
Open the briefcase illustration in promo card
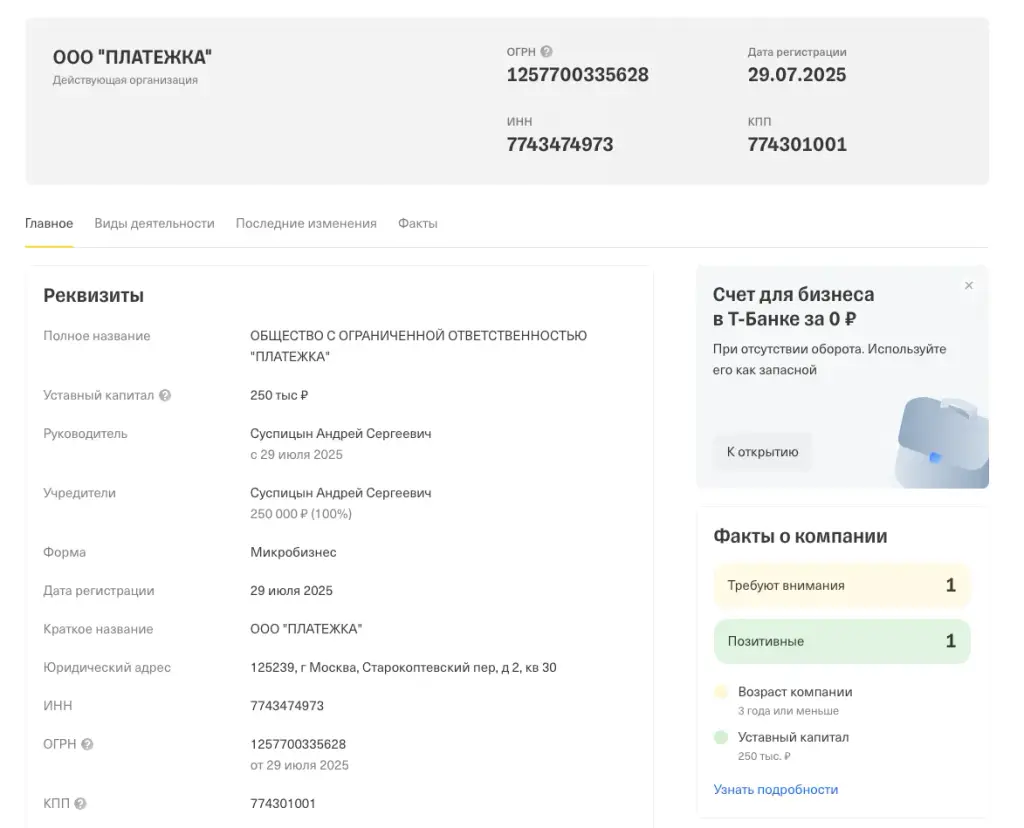(941, 442)
